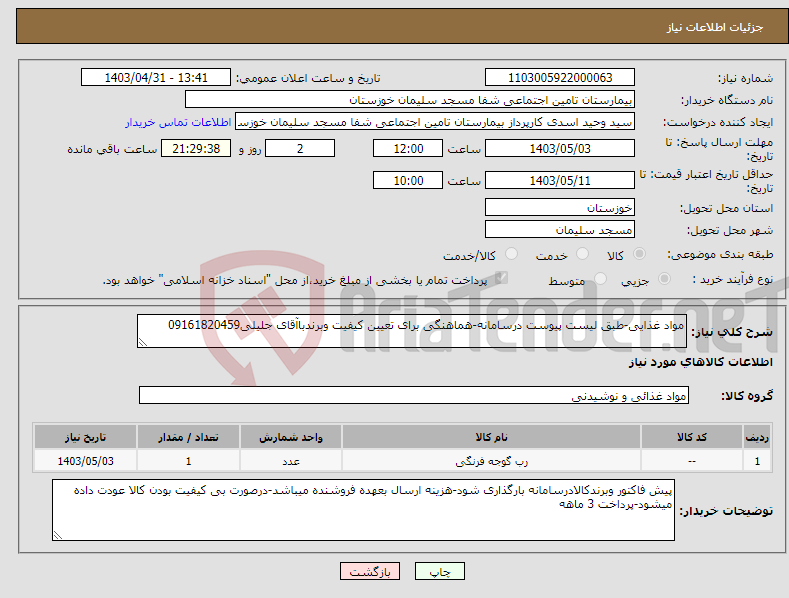Click the resize handle of description text area
The height and width of the screenshot is (598, 789).
tap(143, 342)
